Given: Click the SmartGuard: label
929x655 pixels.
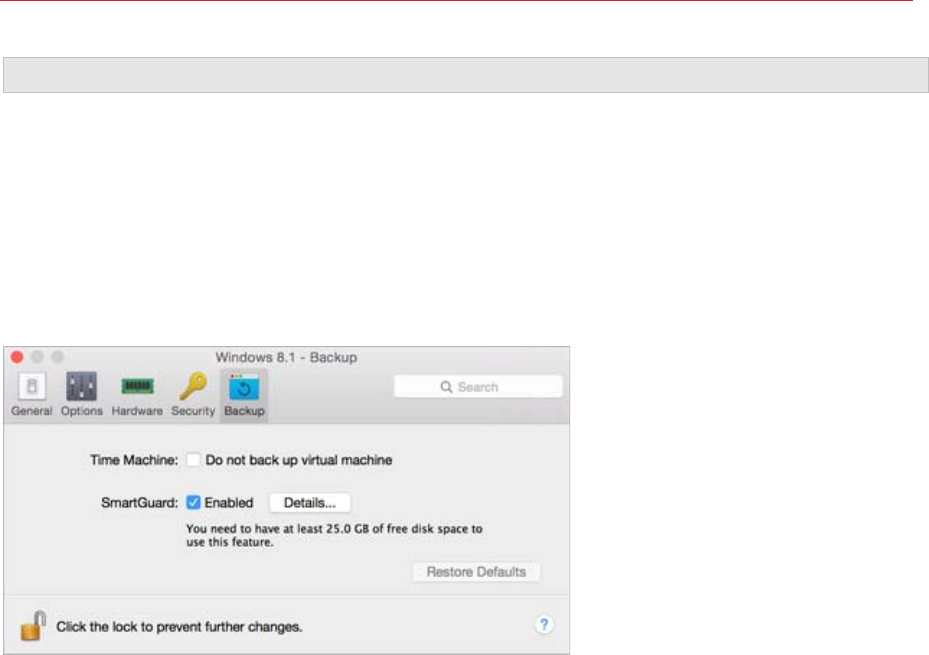Looking at the screenshot, I should point(139,503).
